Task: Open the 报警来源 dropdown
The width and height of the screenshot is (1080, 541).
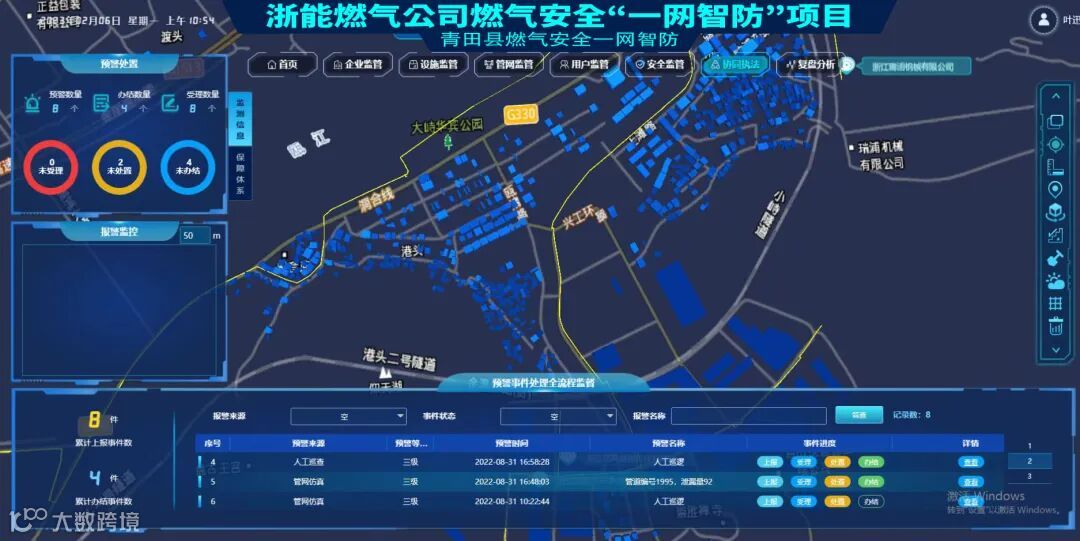Action: pos(349,416)
